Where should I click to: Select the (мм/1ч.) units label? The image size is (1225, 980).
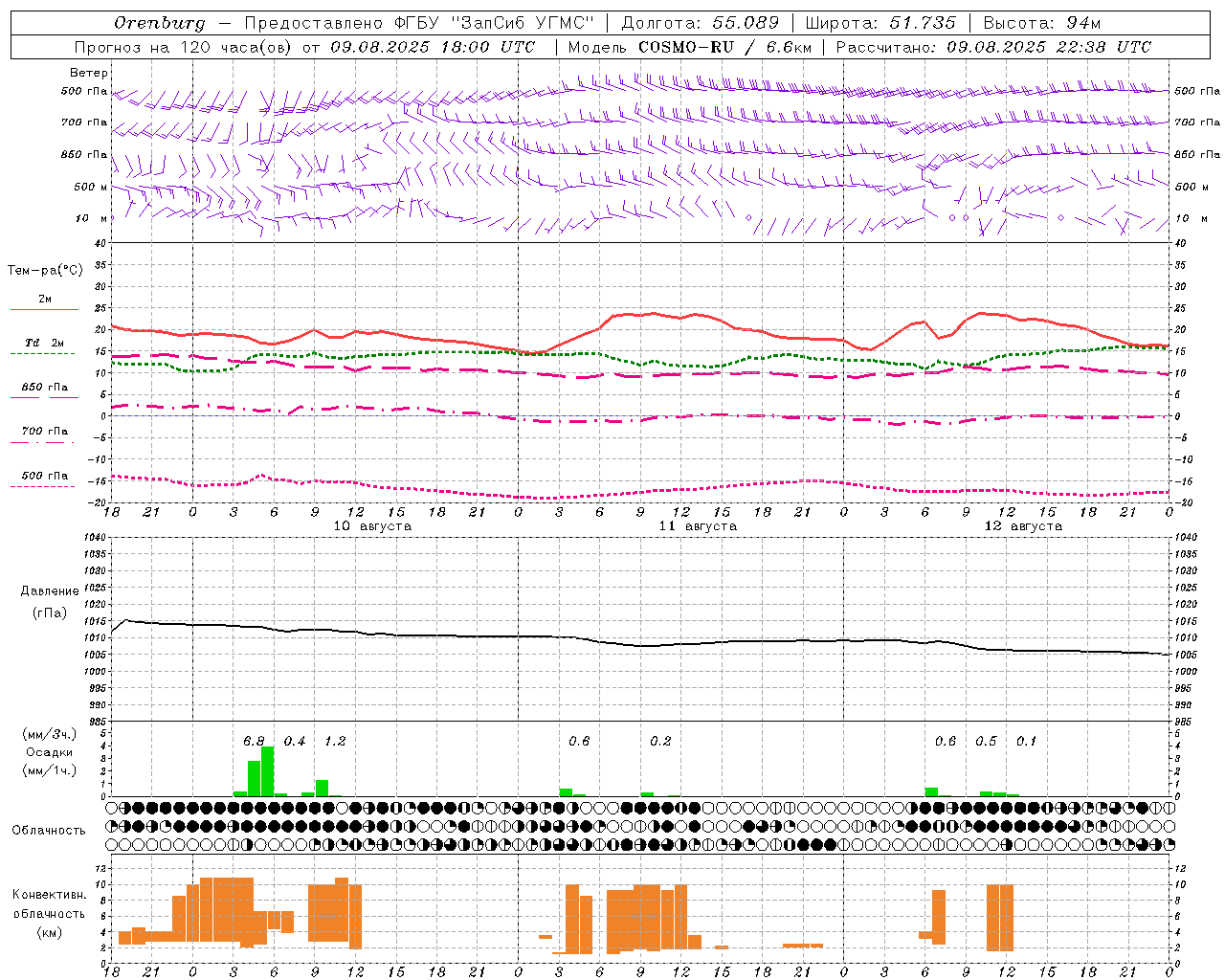point(49,770)
